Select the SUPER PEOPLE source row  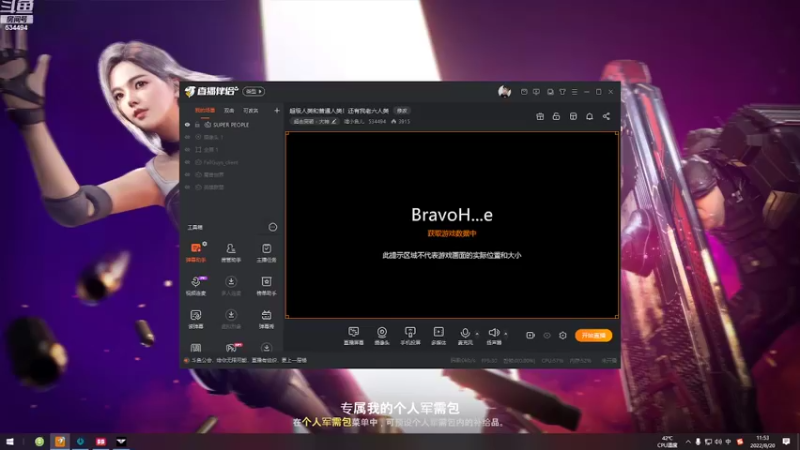coord(232,124)
